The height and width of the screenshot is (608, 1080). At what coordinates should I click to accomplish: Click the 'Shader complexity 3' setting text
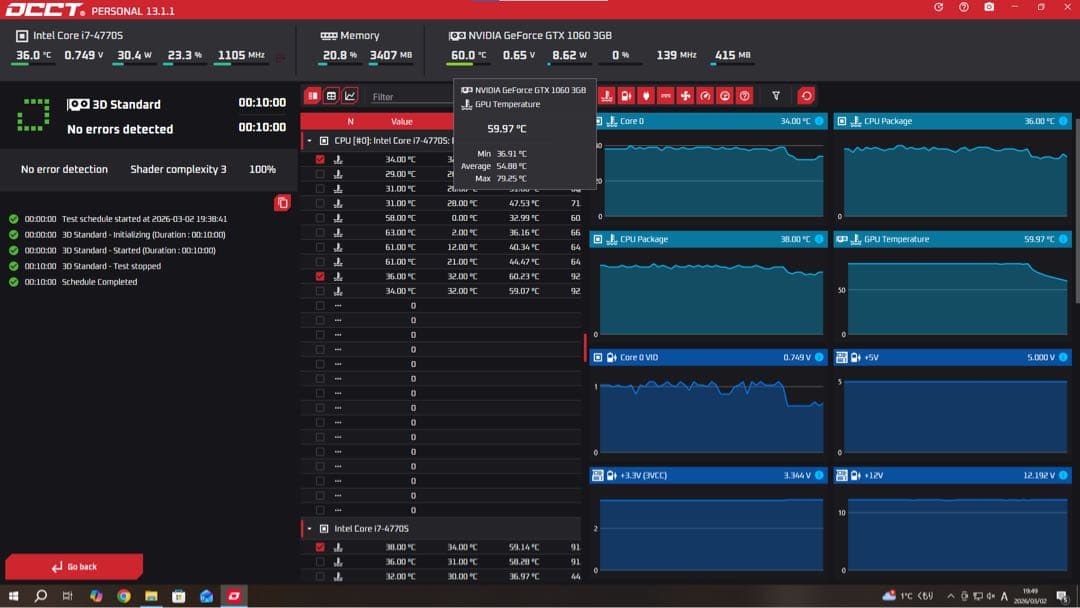point(178,169)
